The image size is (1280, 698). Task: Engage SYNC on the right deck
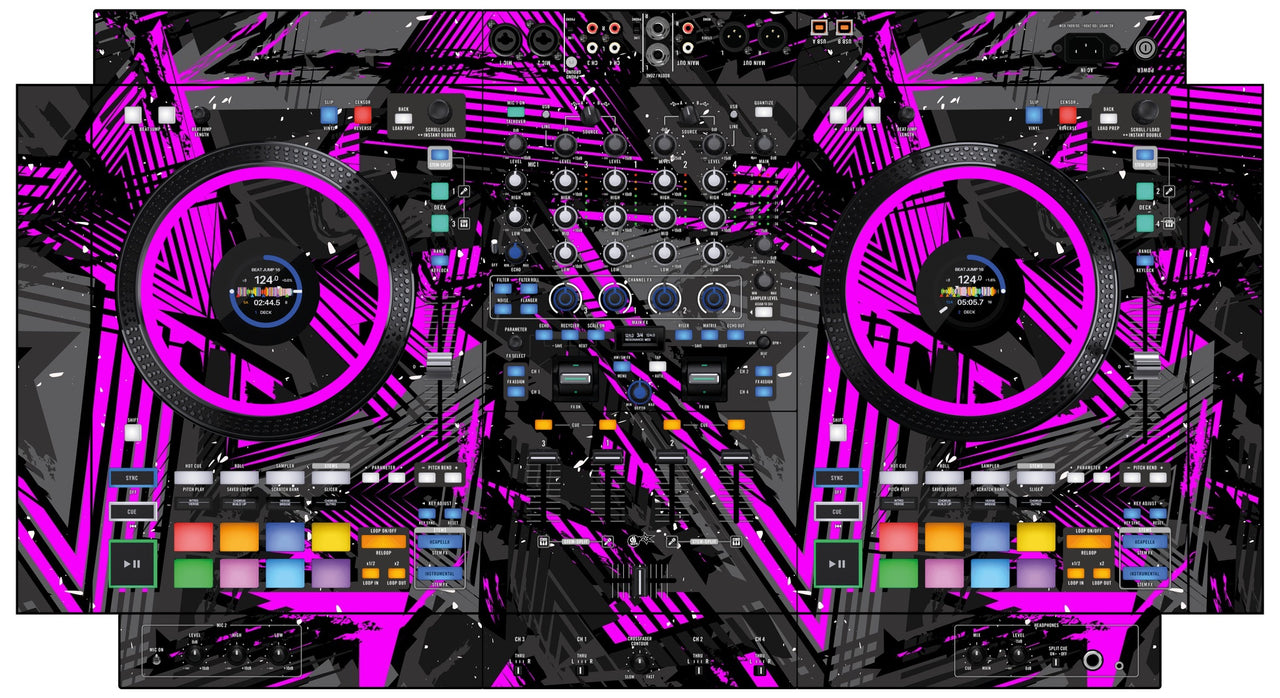(x=837, y=478)
